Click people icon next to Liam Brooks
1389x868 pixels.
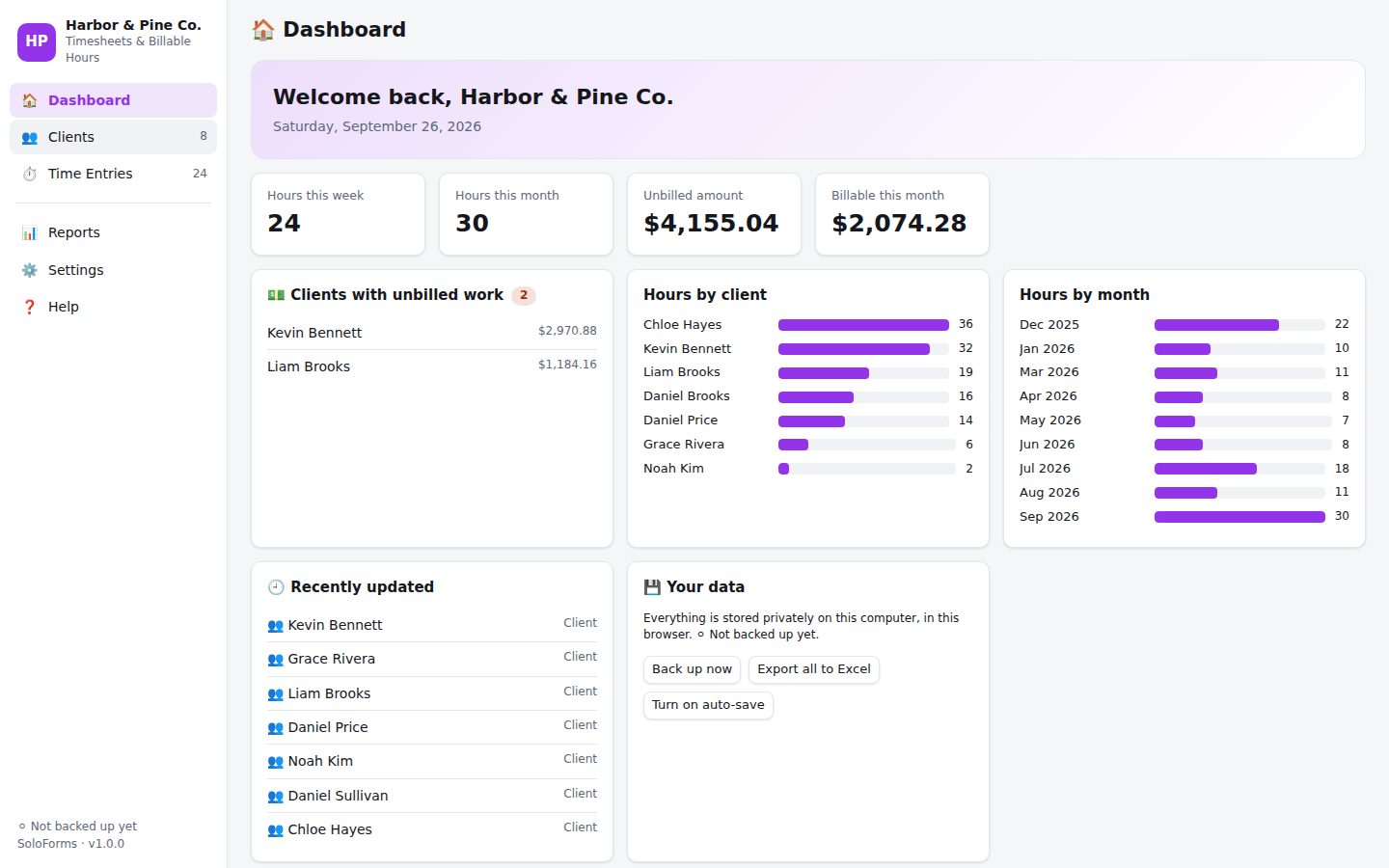[x=275, y=694]
